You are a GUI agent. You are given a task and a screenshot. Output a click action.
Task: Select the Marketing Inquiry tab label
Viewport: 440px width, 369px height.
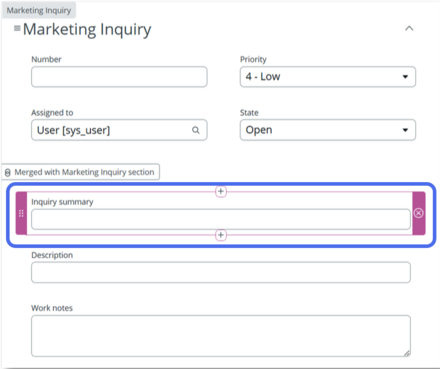tap(39, 10)
